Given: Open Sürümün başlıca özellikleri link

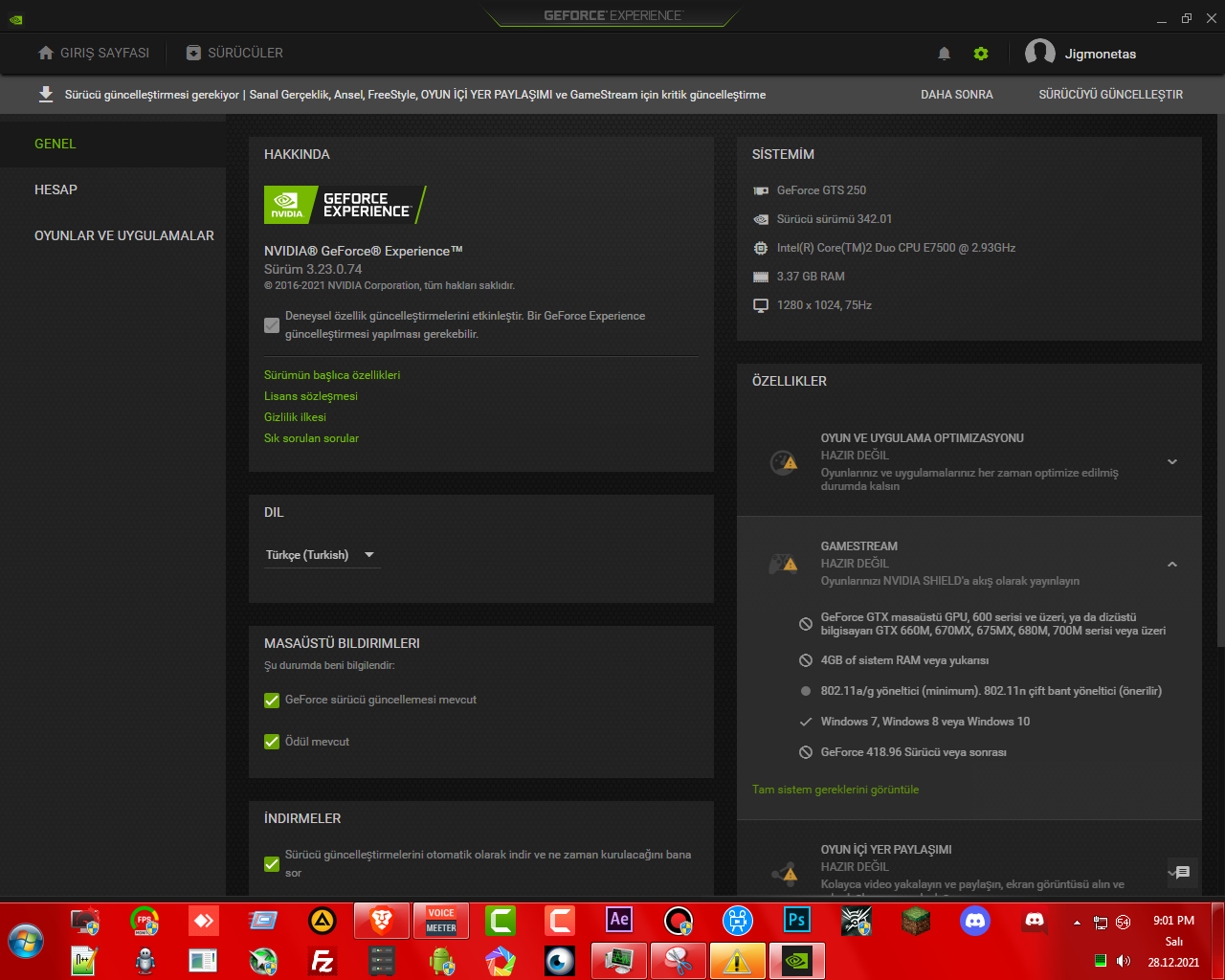Looking at the screenshot, I should tap(332, 375).
